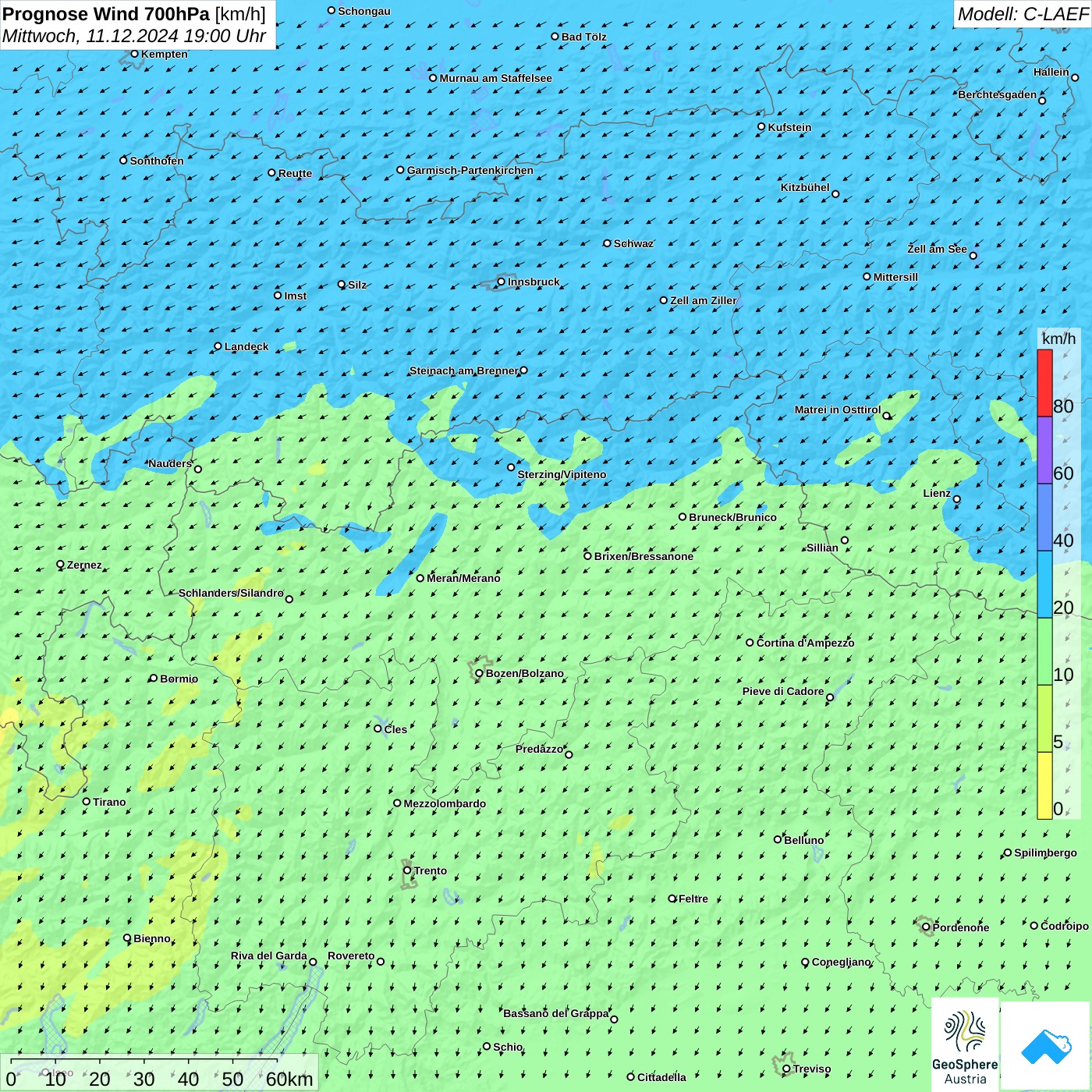Click the Kempten city marker
The image size is (1092, 1092).
pyautogui.click(x=134, y=54)
